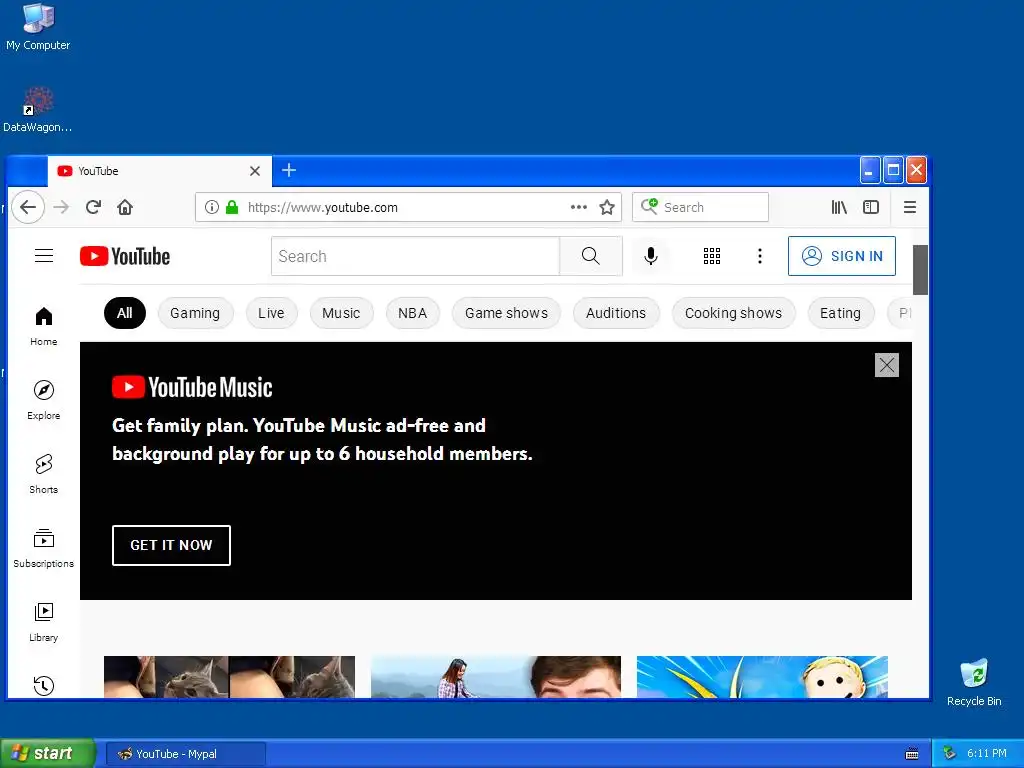Image resolution: width=1024 pixels, height=768 pixels.
Task: Click the YouTube search input field
Action: tap(415, 256)
